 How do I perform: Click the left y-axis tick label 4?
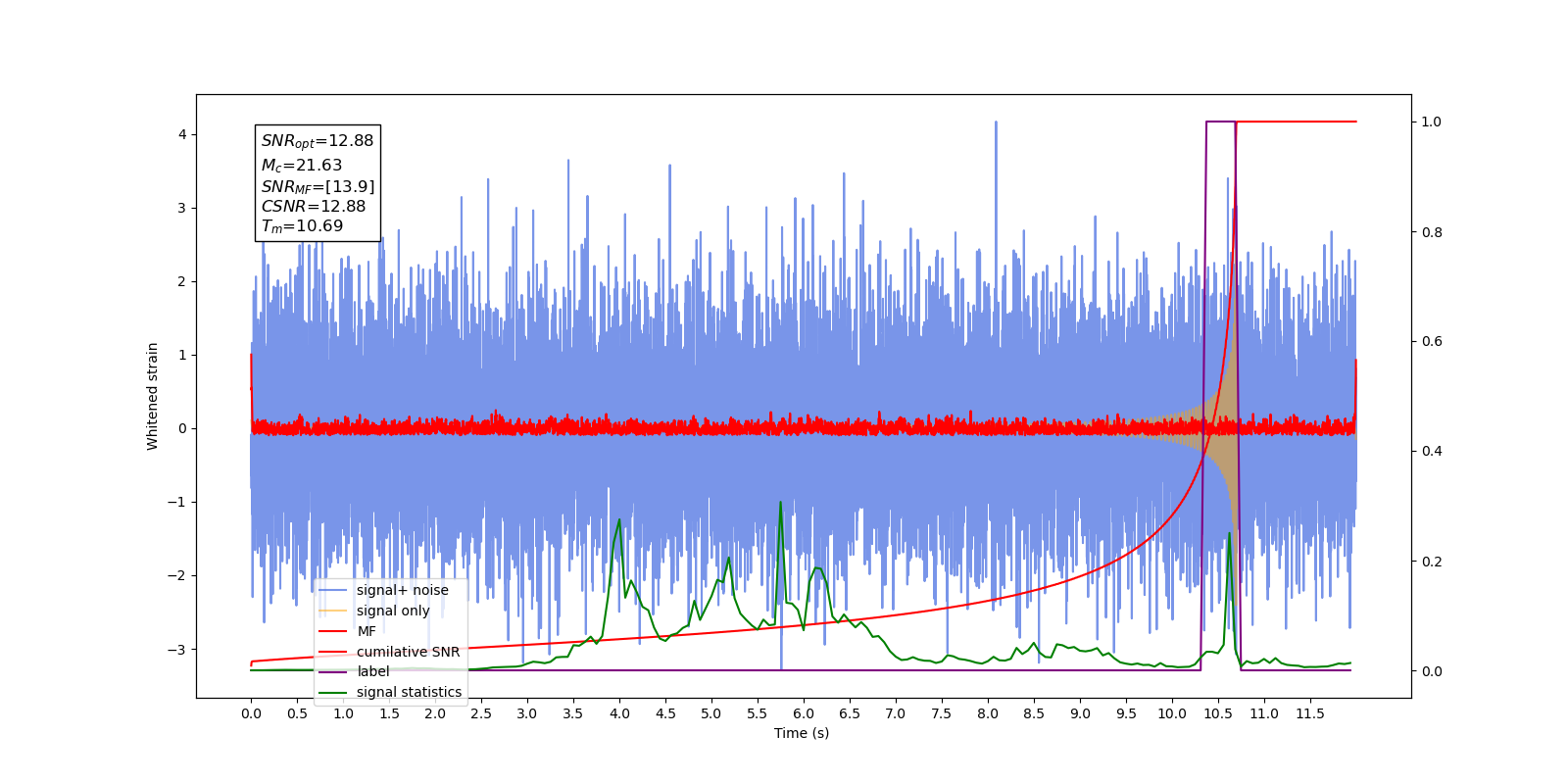182,134
